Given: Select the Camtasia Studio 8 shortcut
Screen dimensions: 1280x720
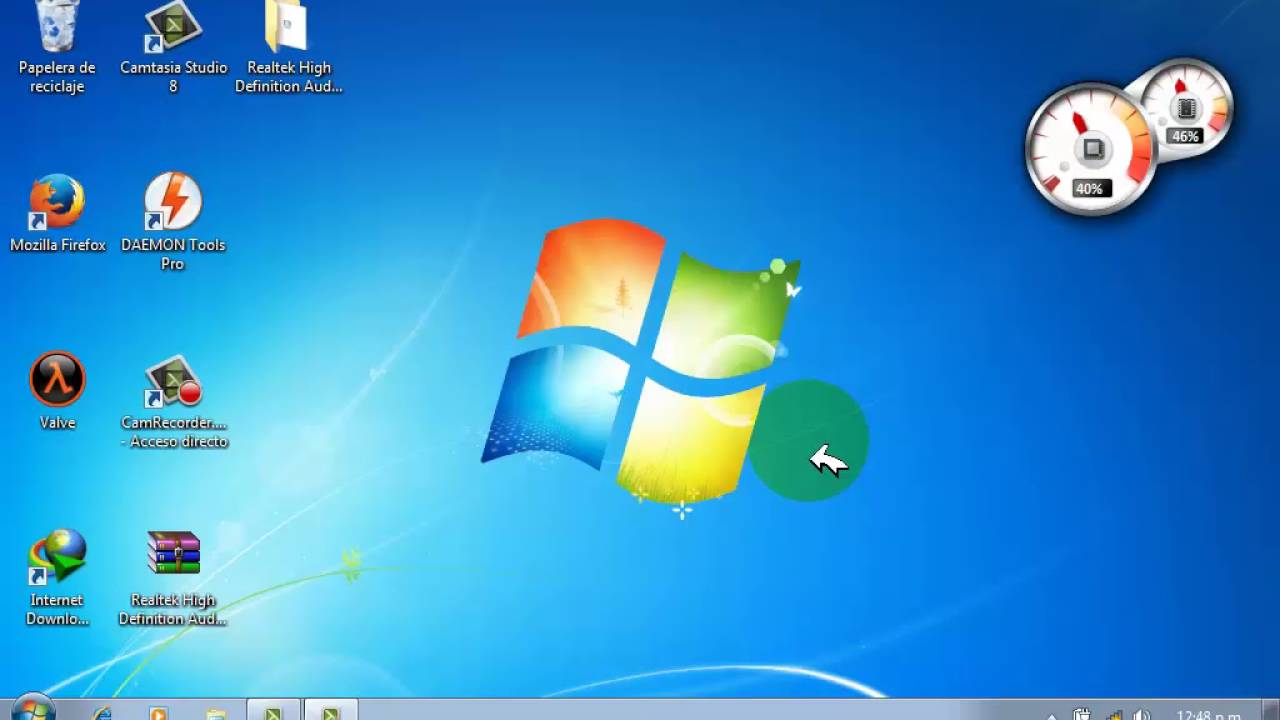Looking at the screenshot, I should point(173,47).
